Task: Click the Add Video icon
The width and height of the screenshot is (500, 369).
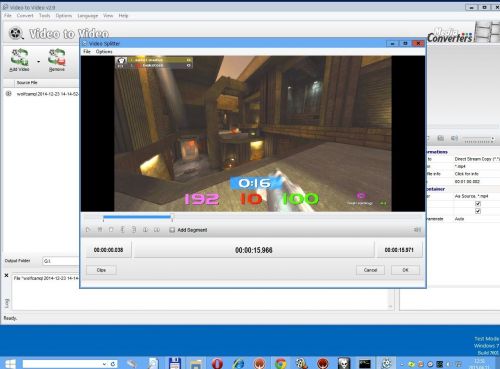Action: 20,60
